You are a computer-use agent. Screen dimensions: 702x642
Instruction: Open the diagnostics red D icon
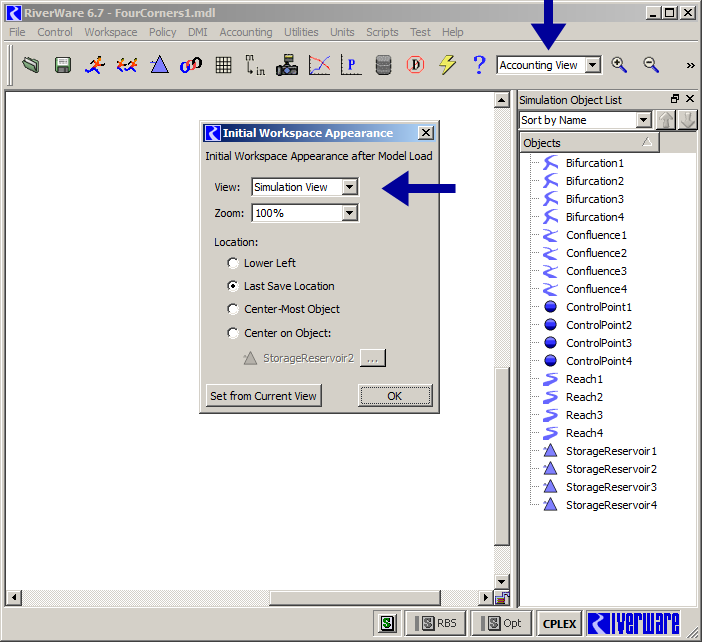click(415, 65)
